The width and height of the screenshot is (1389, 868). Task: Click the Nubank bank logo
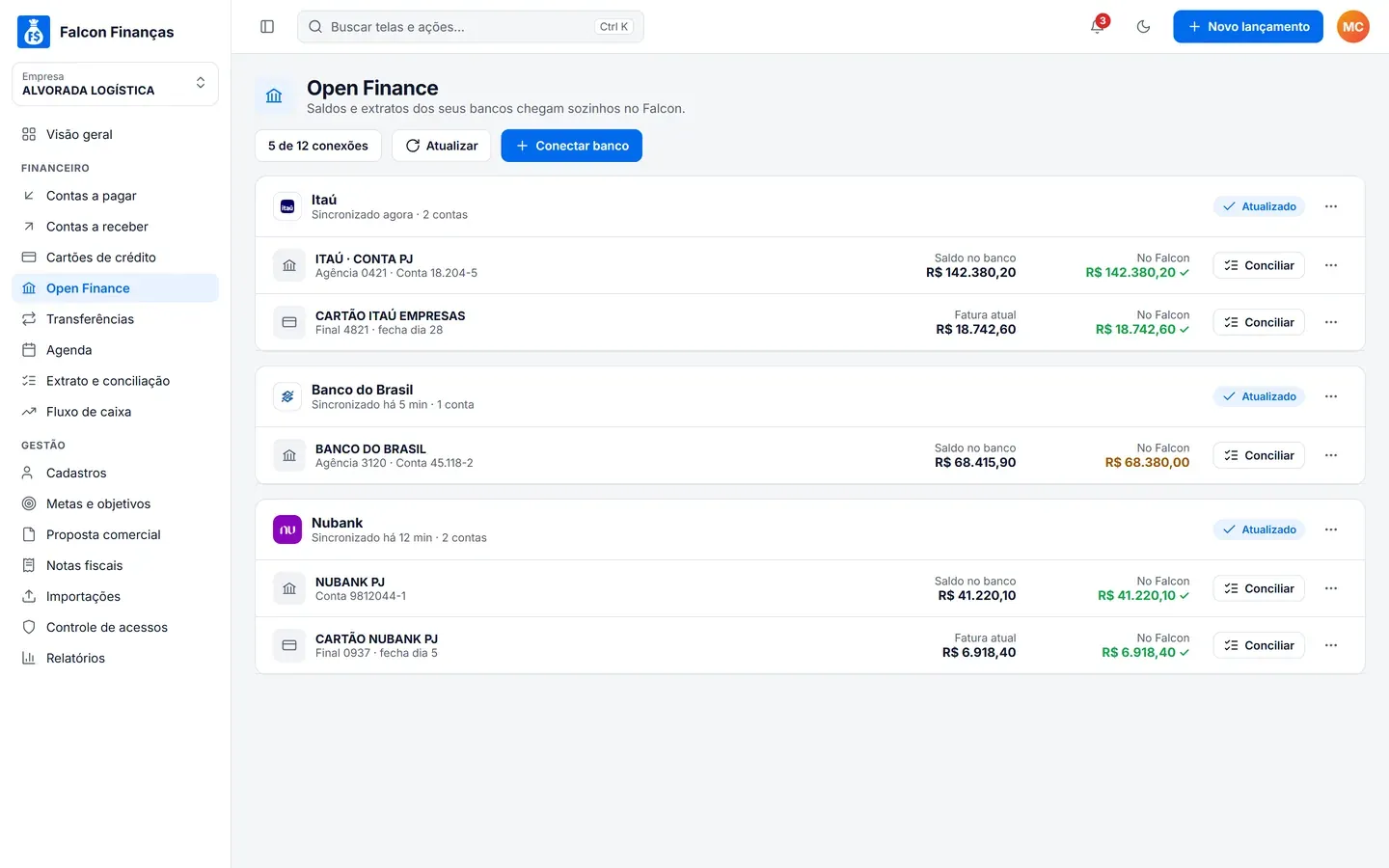287,529
